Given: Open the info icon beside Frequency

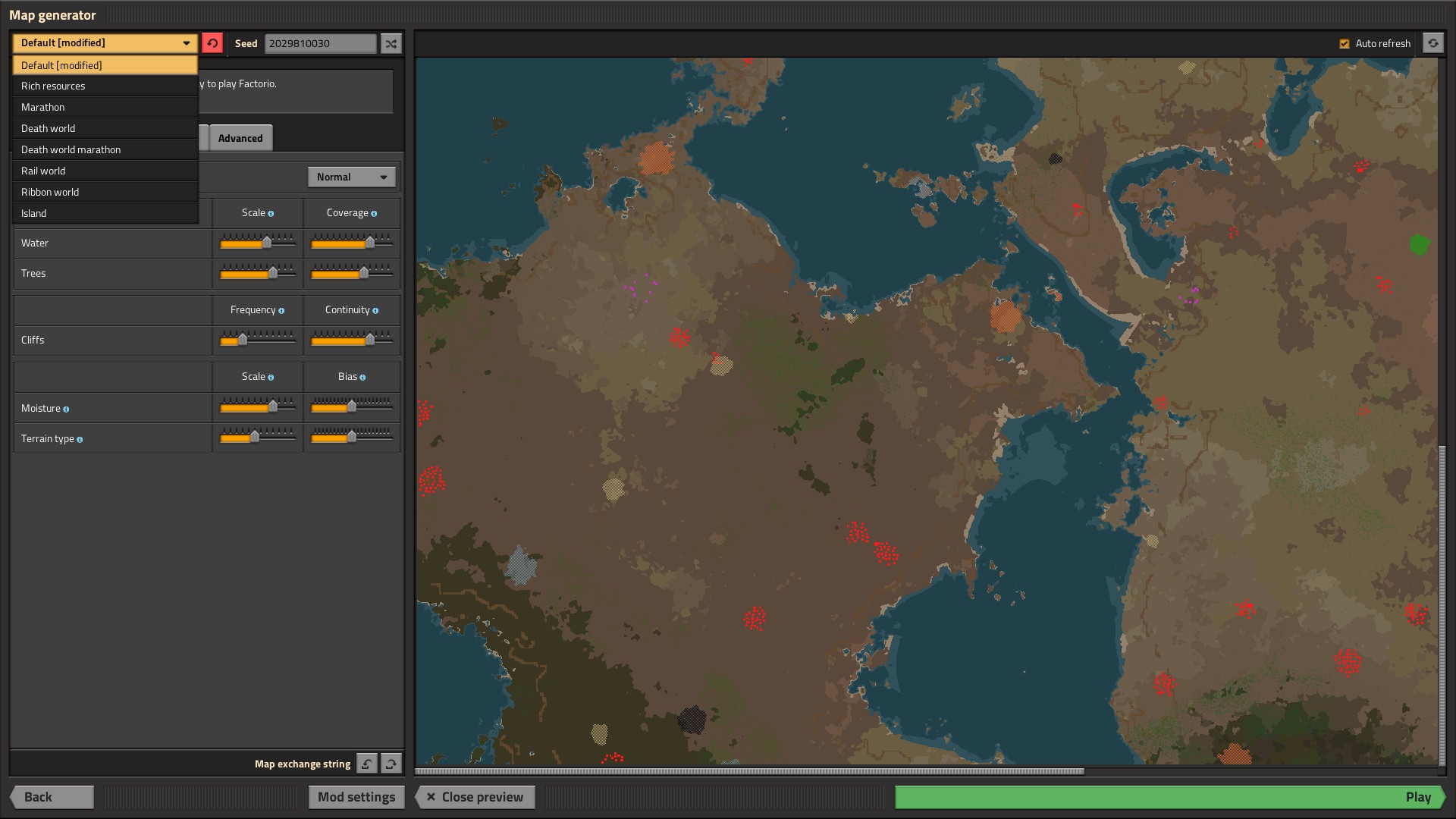Looking at the screenshot, I should coord(281,311).
